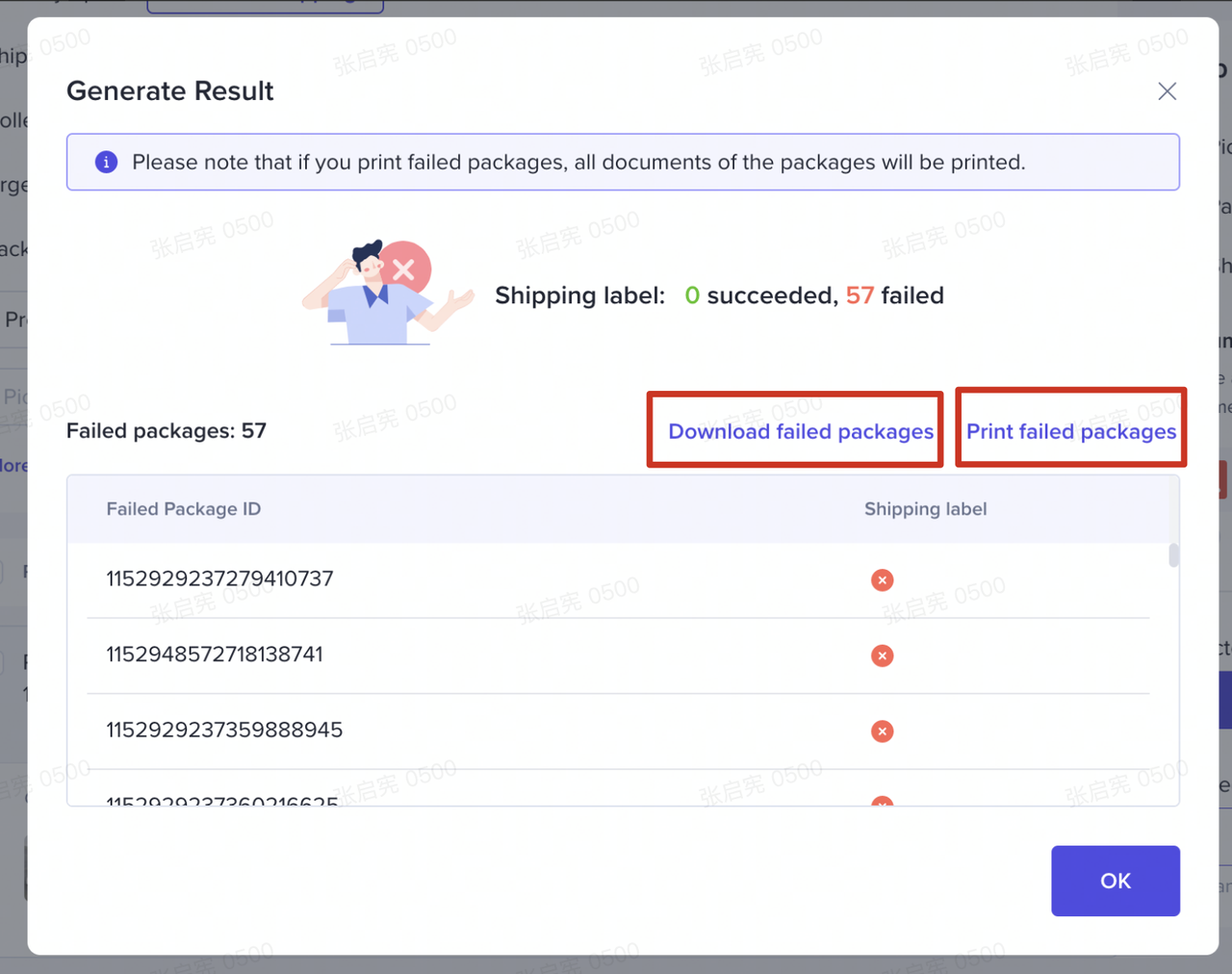Print failed packages

pos(1071,431)
